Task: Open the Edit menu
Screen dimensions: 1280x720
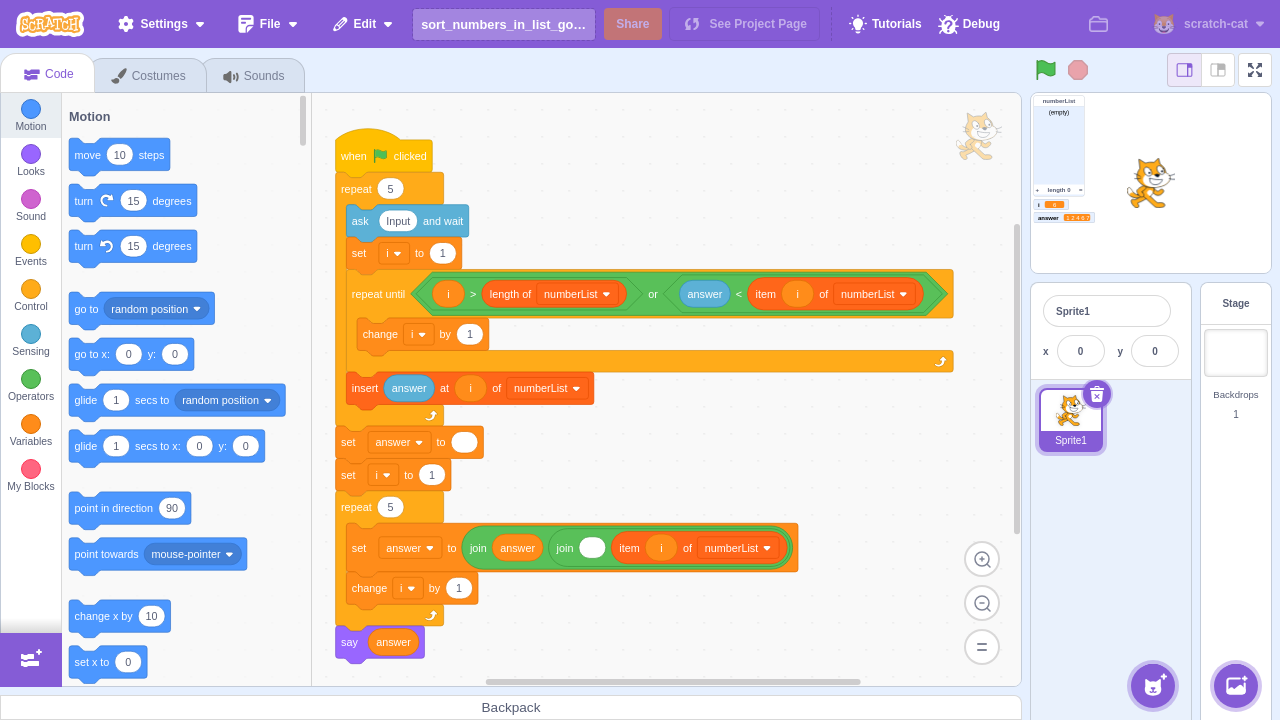Action: point(363,24)
